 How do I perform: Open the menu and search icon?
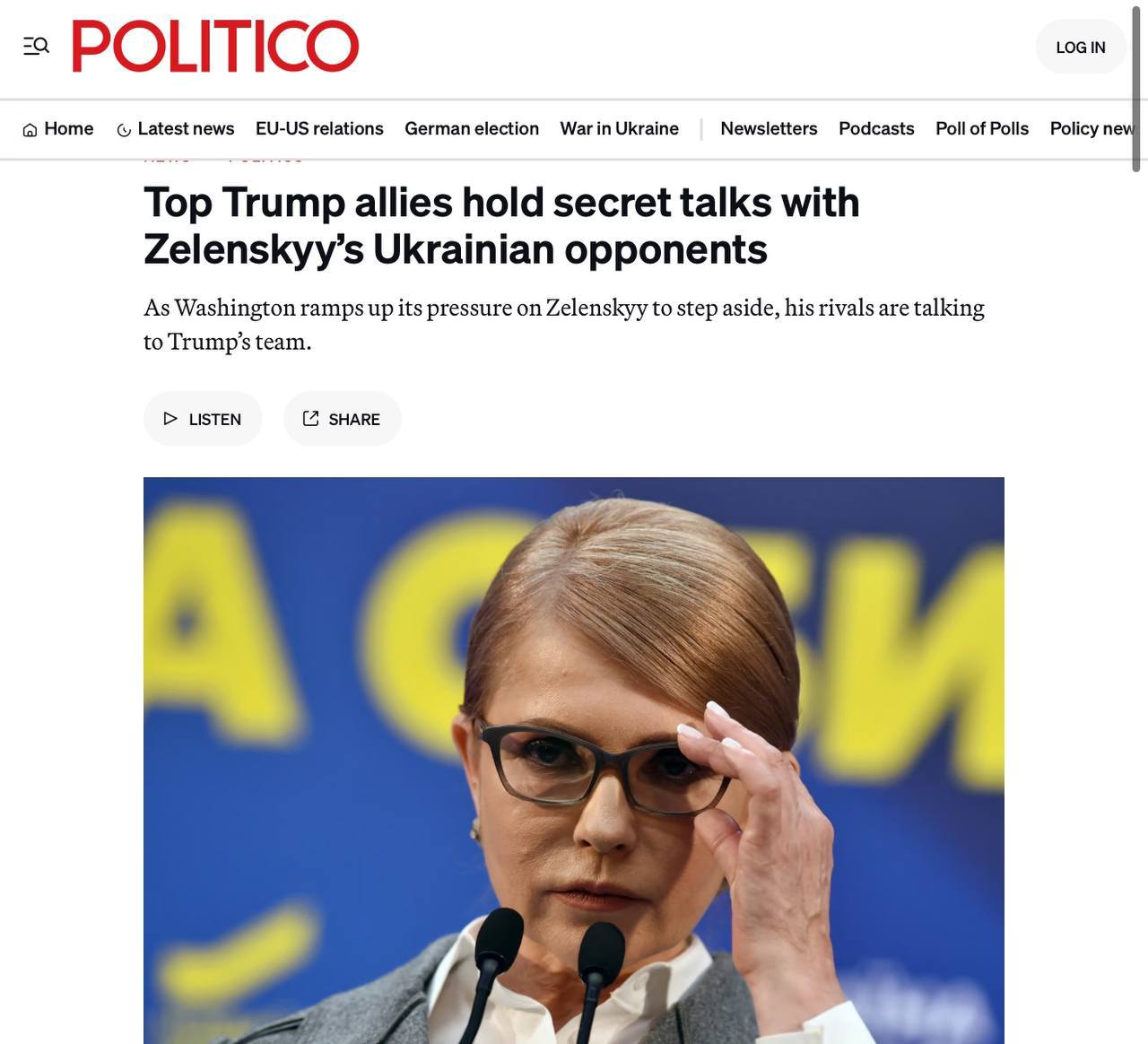pos(36,46)
